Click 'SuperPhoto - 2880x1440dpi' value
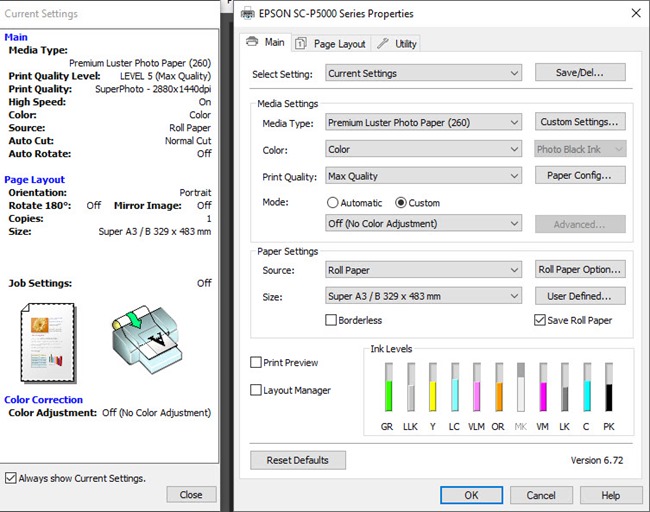Image resolution: width=650 pixels, height=512 pixels. point(153,89)
